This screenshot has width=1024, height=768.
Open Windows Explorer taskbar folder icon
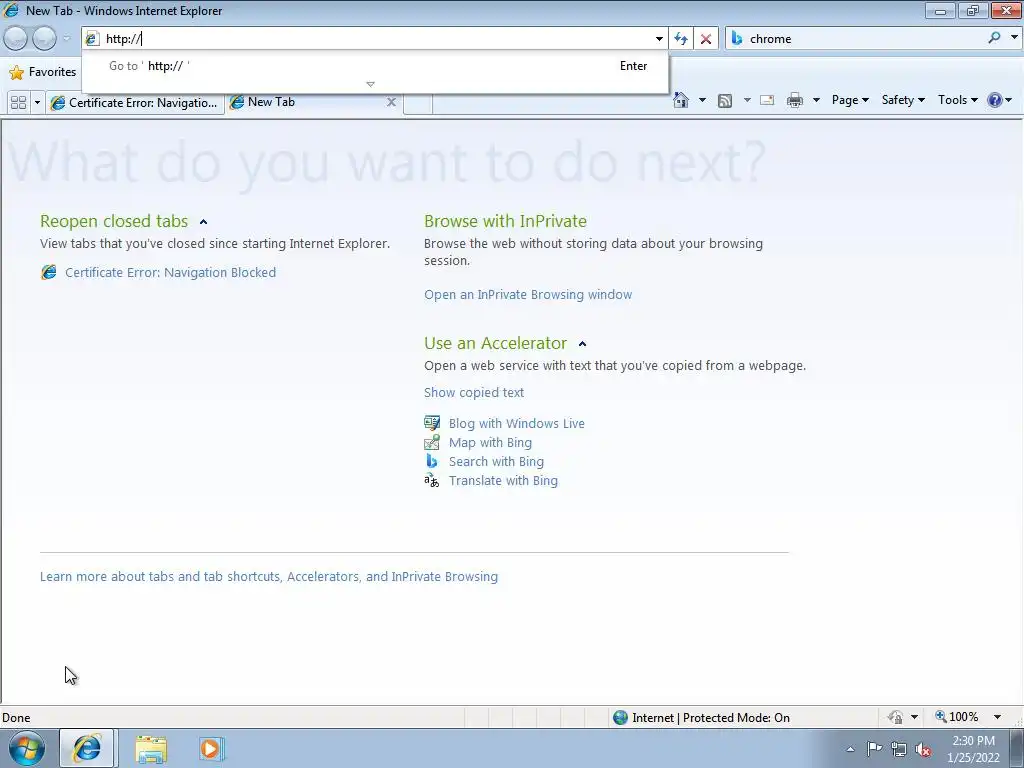click(x=151, y=749)
